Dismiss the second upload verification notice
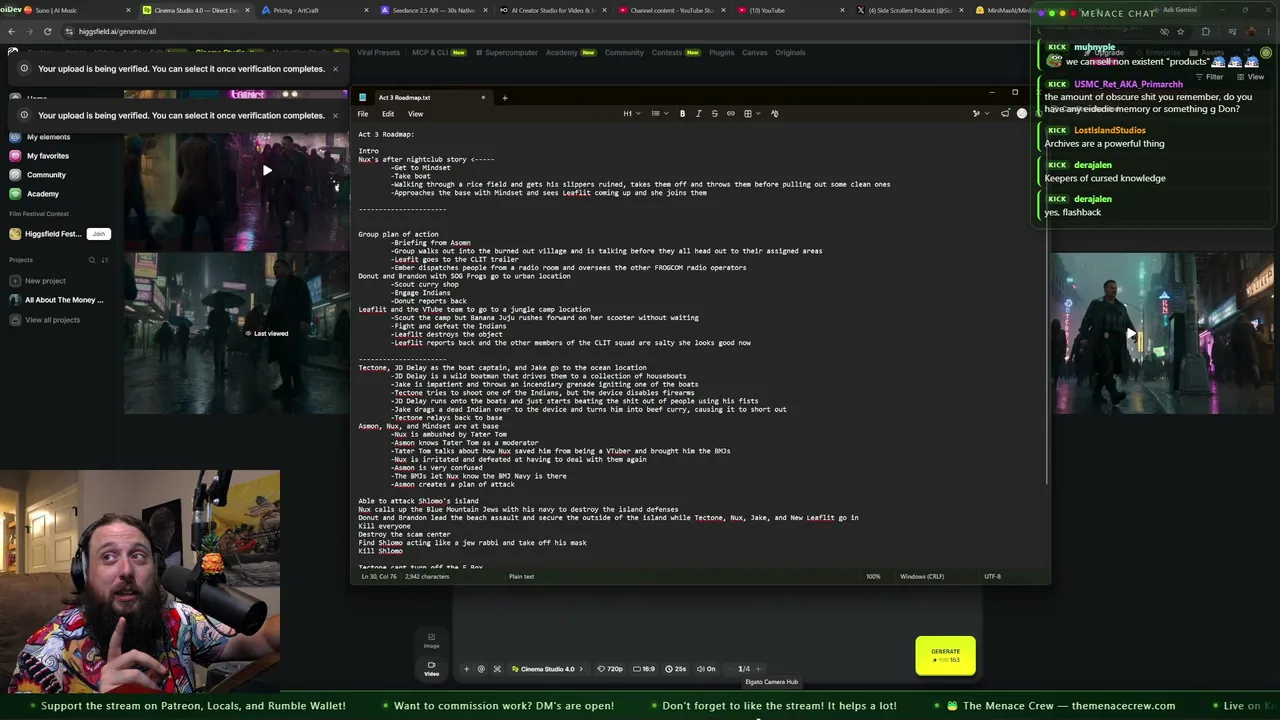 click(335, 115)
